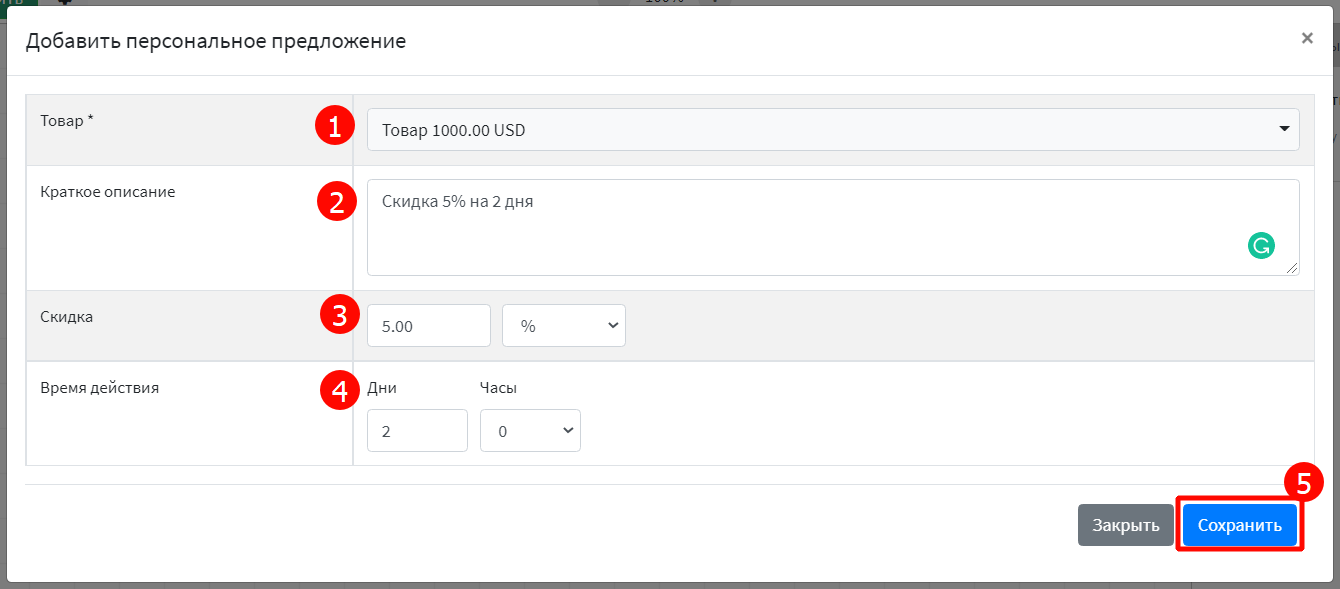Screen dimensions: 1340x589
Task: Click the Товар * field label
Action: click(x=67, y=121)
